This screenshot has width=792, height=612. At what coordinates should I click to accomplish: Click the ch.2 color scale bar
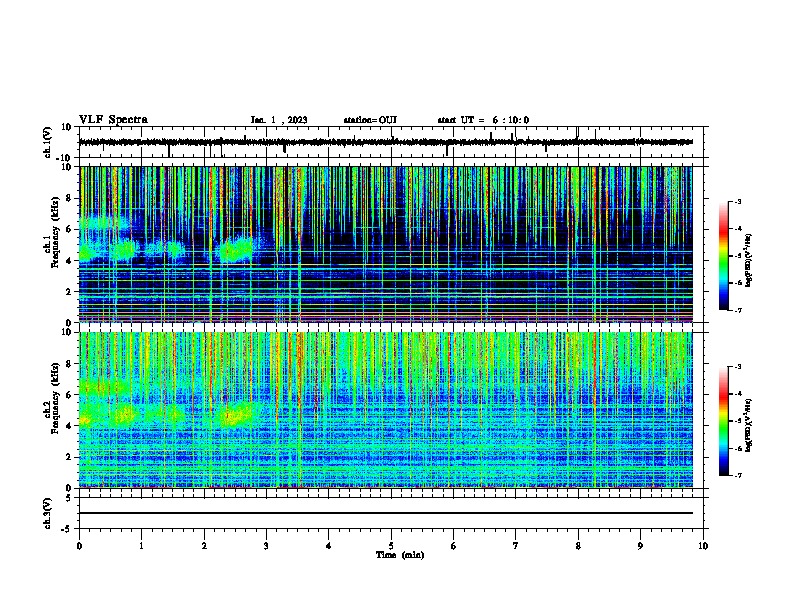[x=724, y=421]
